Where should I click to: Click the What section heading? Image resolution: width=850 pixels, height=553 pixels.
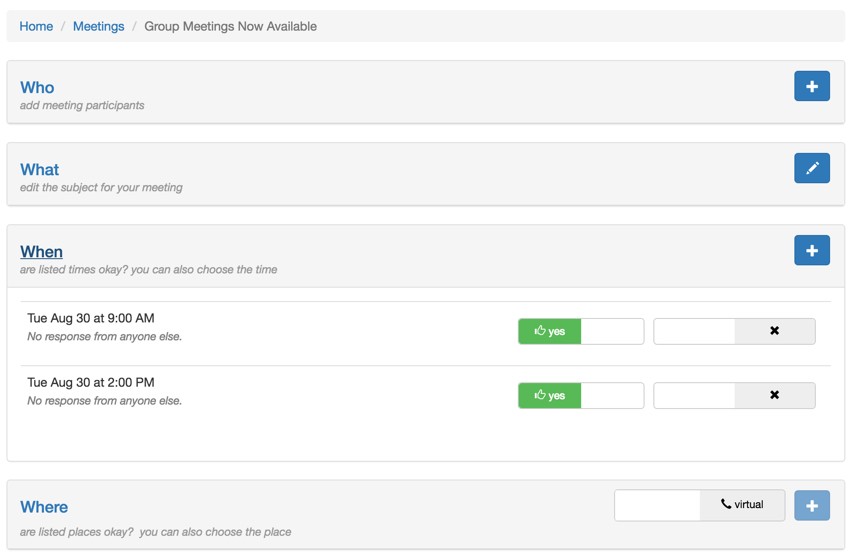pyautogui.click(x=40, y=170)
